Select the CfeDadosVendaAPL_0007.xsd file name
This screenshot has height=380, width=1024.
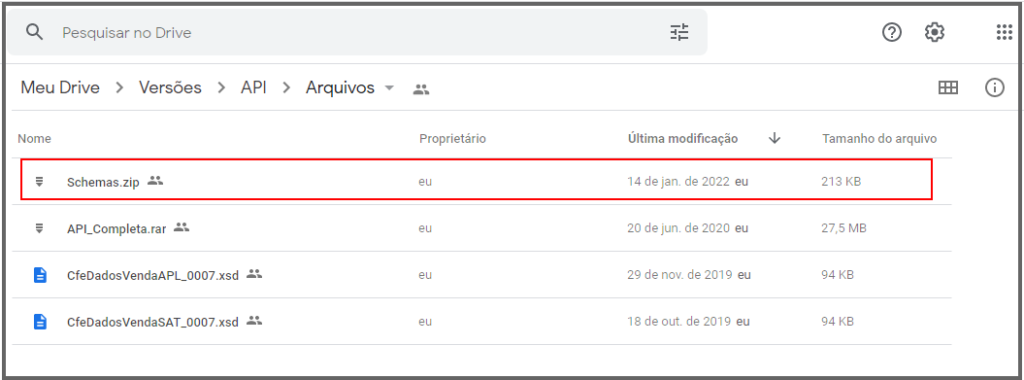point(153,275)
